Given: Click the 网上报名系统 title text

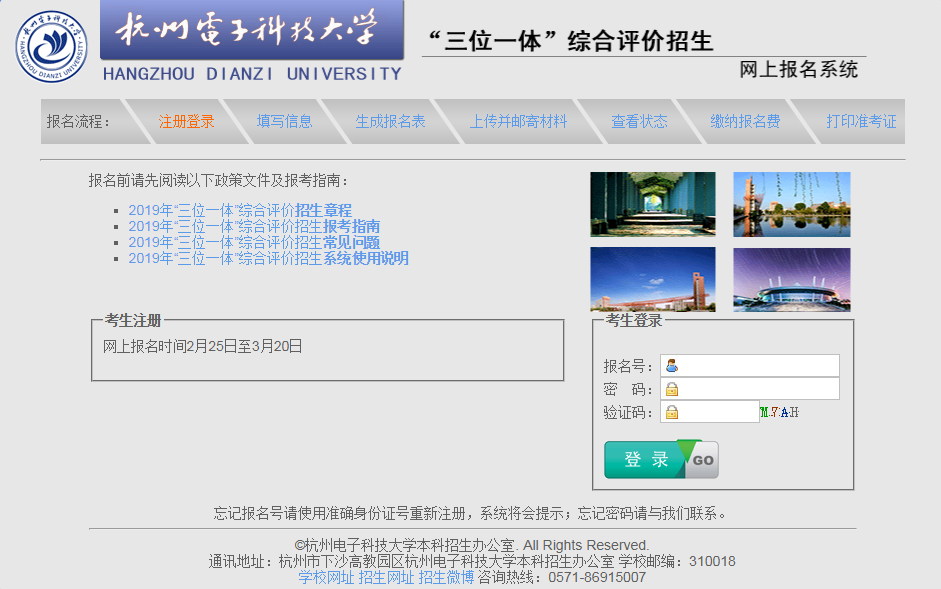Looking at the screenshot, I should pos(798,70).
